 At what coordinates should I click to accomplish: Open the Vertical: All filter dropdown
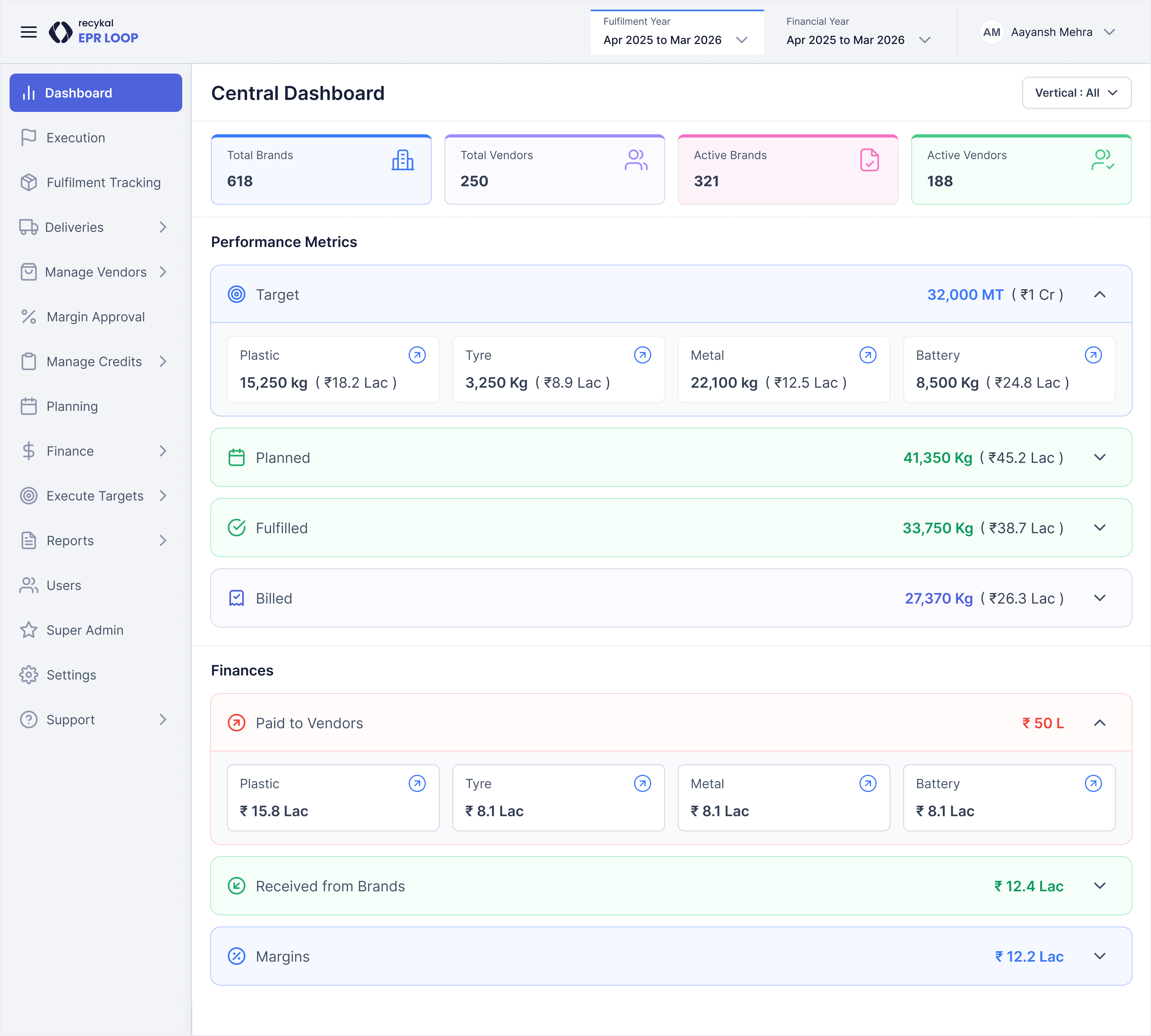pos(1076,93)
